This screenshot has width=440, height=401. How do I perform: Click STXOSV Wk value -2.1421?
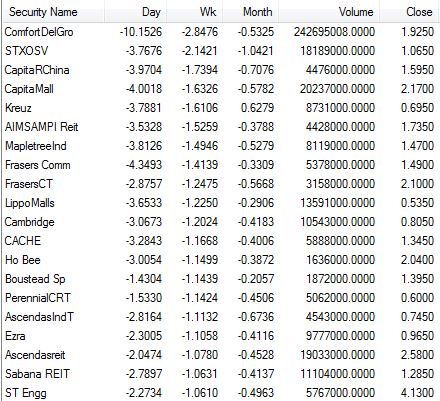199,51
